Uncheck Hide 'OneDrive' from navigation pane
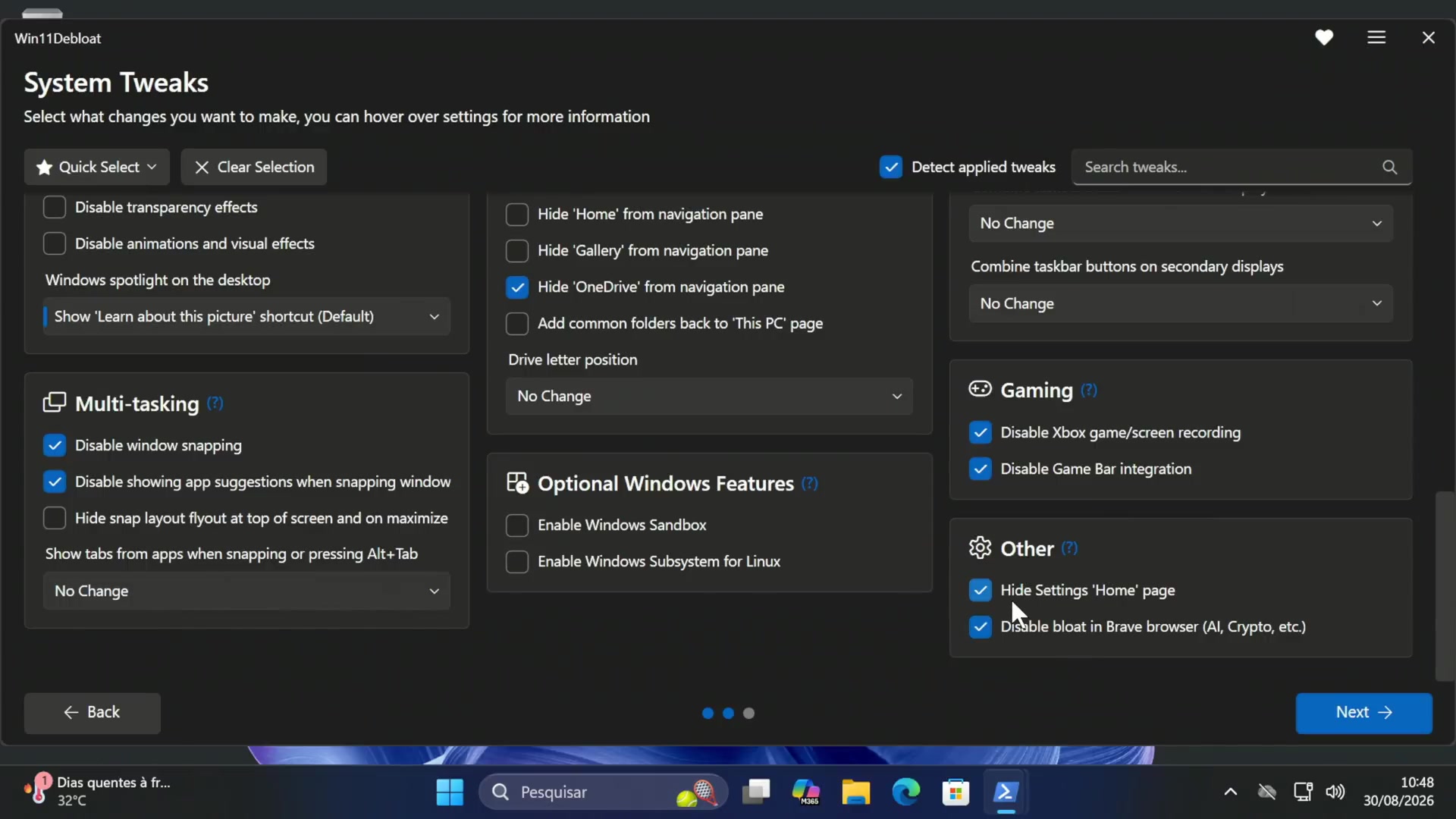The width and height of the screenshot is (1456, 819). (x=517, y=287)
